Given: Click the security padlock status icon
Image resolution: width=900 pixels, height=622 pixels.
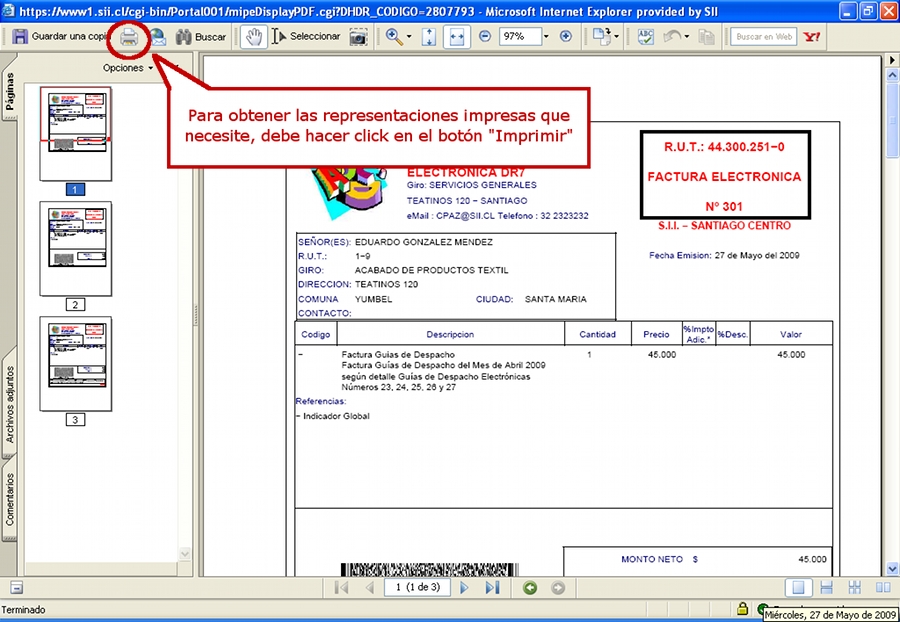Looking at the screenshot, I should click(x=742, y=608).
